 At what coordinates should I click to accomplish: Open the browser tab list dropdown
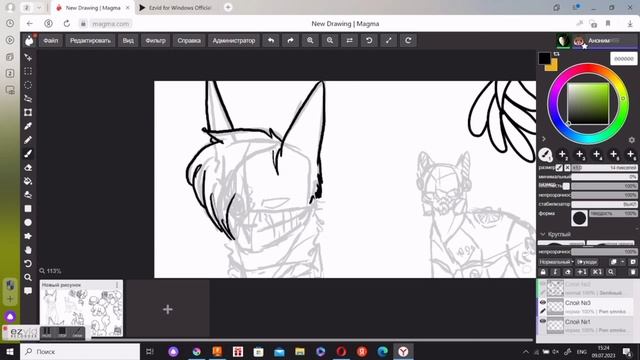click(39, 8)
